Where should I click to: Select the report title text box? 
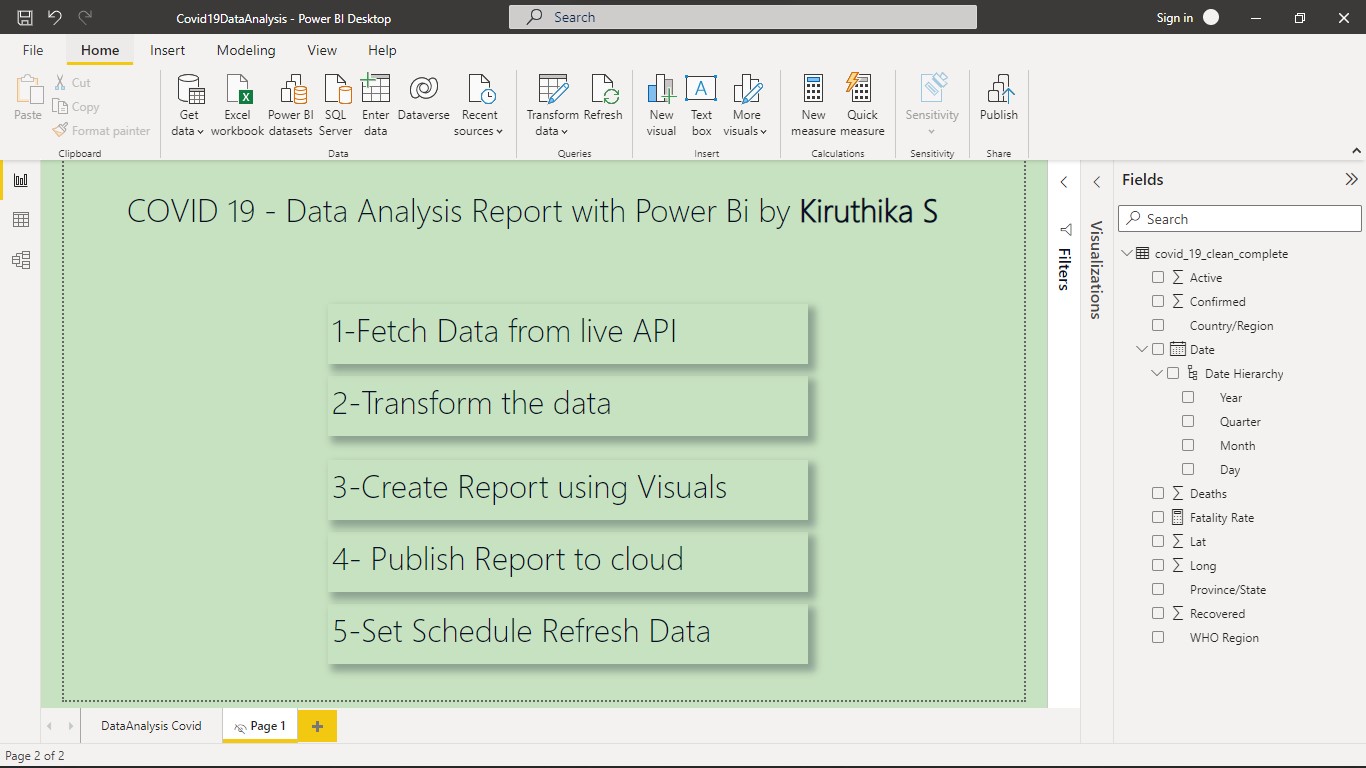[533, 212]
